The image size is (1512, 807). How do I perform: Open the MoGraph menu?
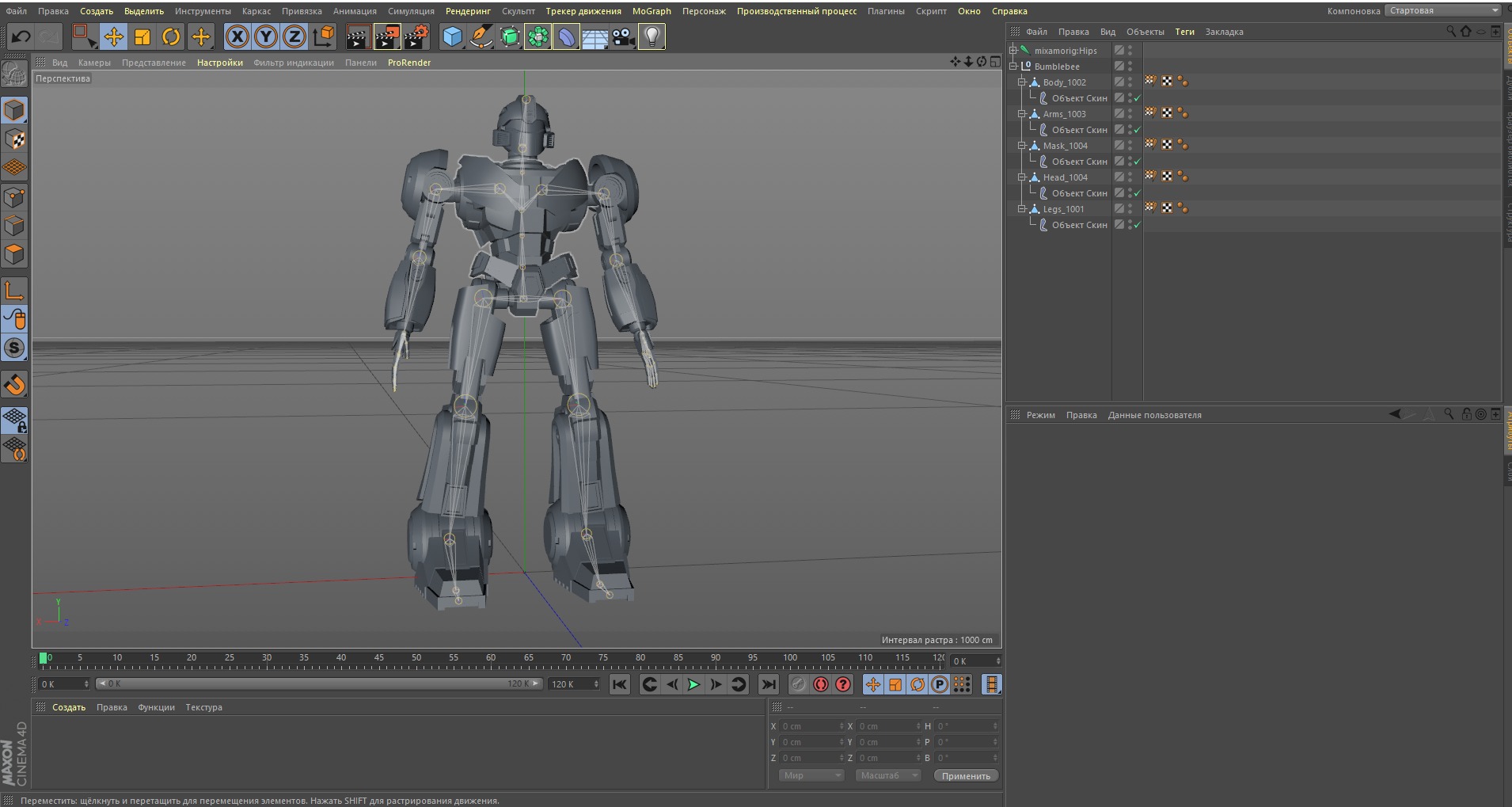(652, 11)
